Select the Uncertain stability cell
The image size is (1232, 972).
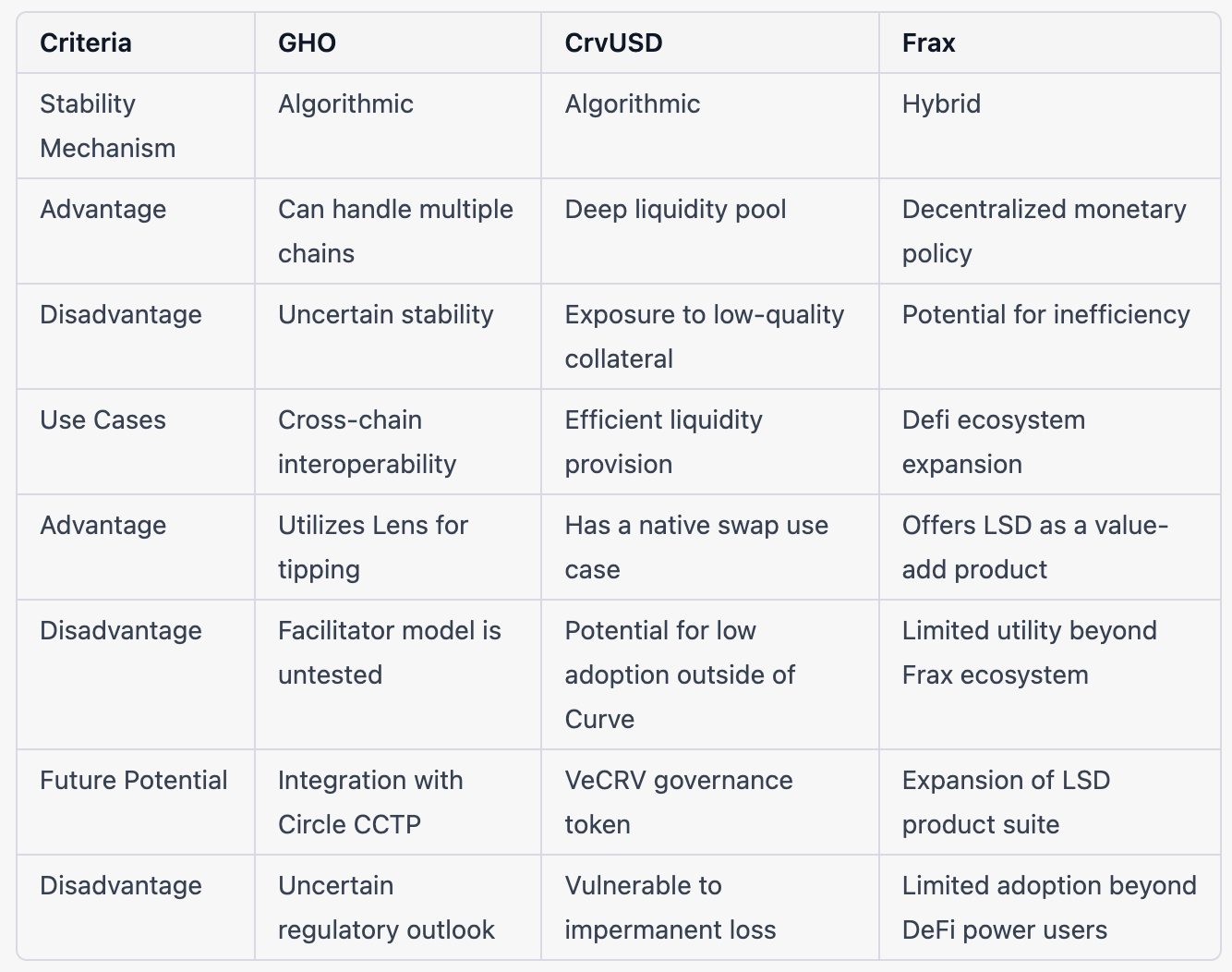(386, 314)
